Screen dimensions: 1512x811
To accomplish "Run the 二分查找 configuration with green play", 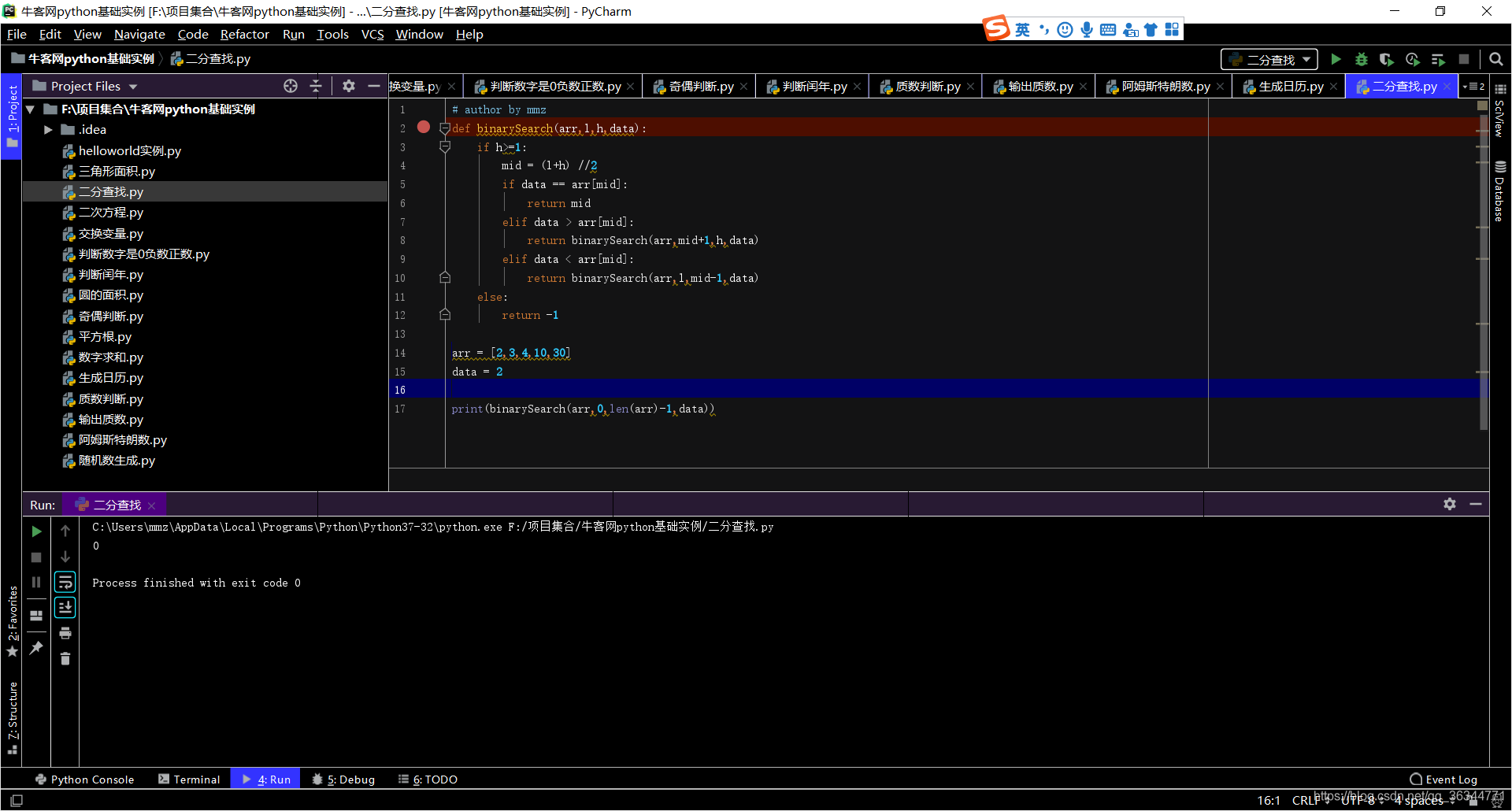I will (1336, 59).
